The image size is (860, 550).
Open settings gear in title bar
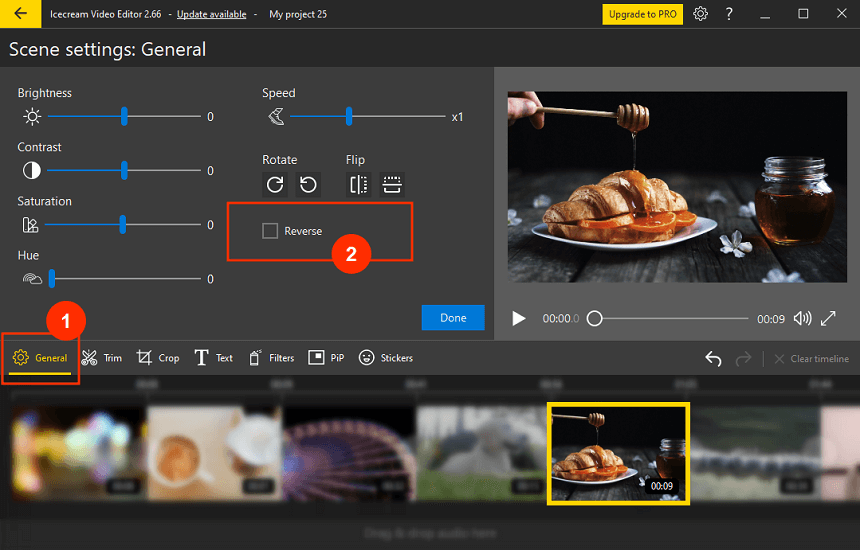tap(700, 14)
